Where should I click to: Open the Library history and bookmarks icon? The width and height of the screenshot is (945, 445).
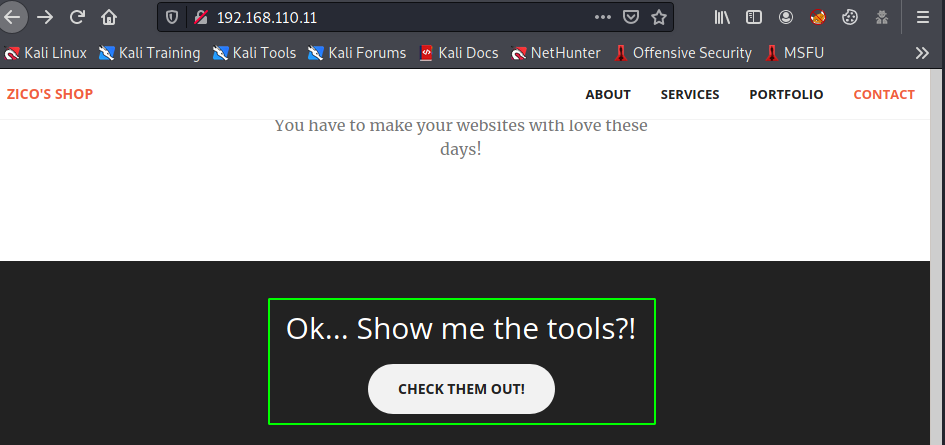tap(722, 17)
